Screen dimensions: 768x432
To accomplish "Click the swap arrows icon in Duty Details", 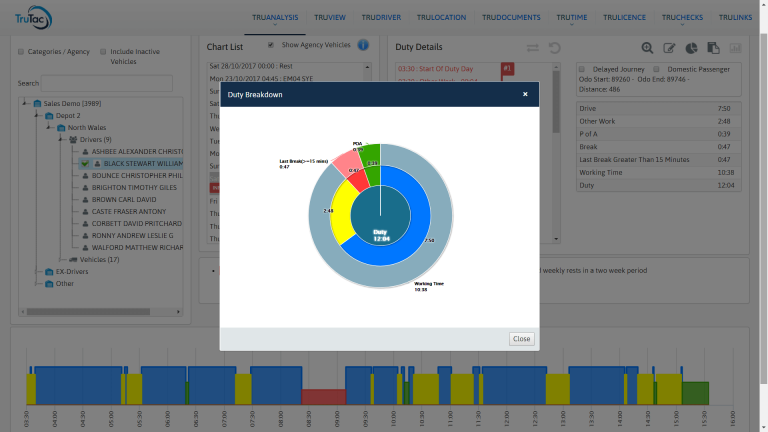I will click(532, 48).
